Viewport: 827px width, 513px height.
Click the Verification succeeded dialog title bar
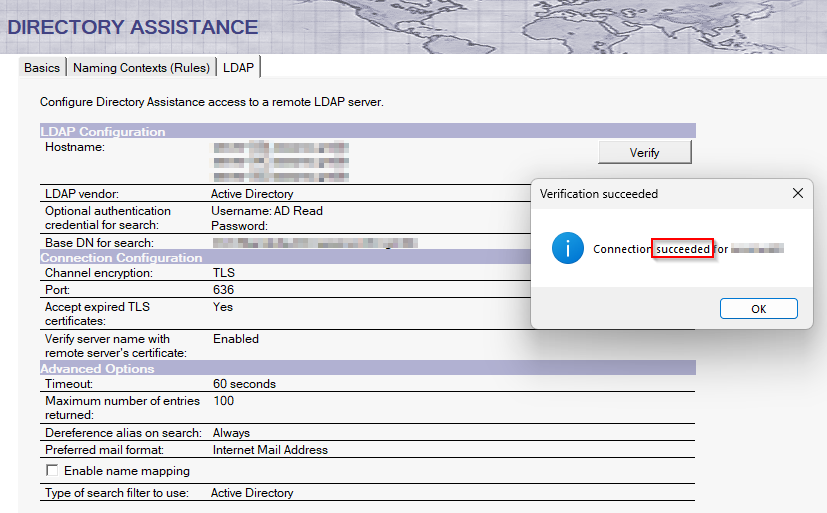coord(650,193)
